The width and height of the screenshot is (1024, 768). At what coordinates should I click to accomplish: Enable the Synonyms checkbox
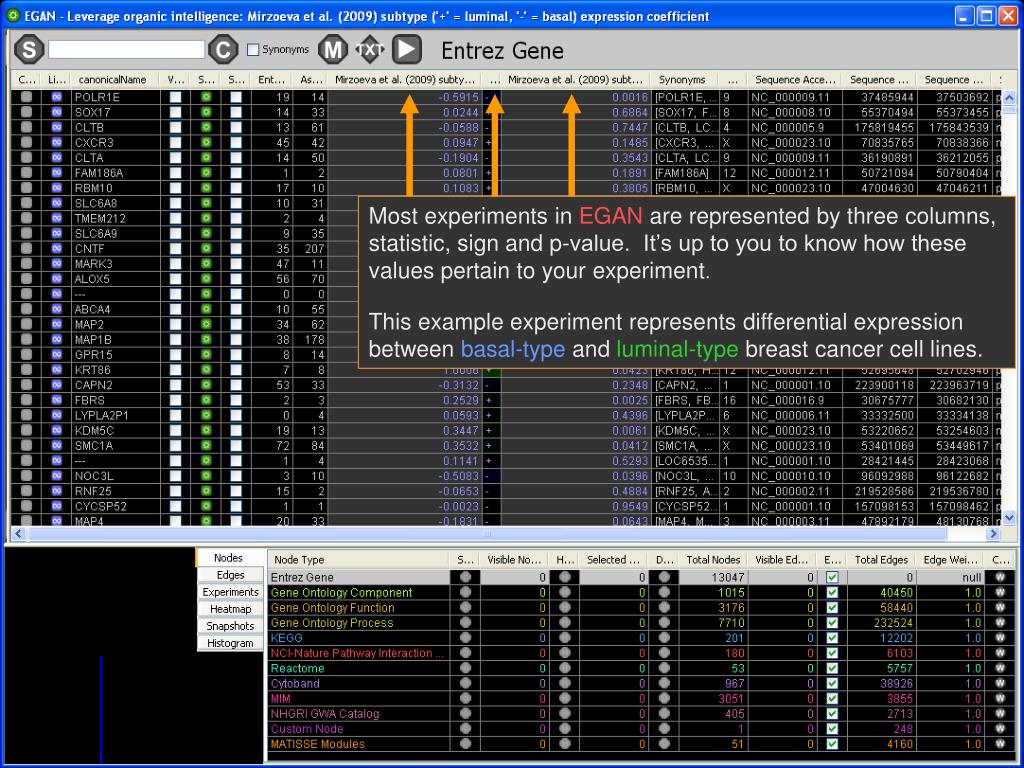tap(253, 50)
